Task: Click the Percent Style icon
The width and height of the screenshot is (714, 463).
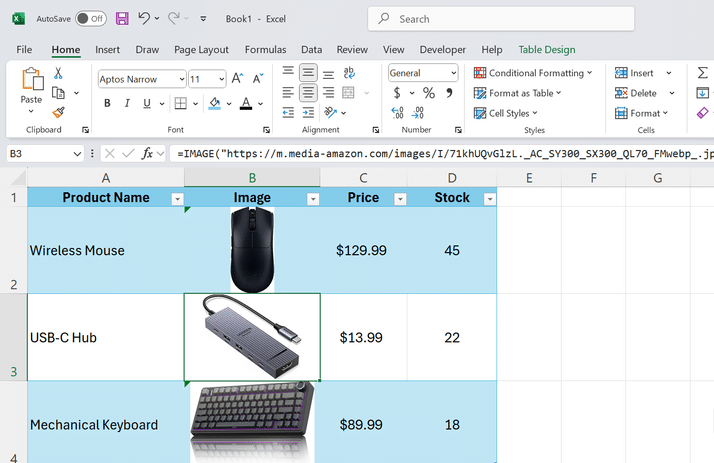Action: pos(428,93)
